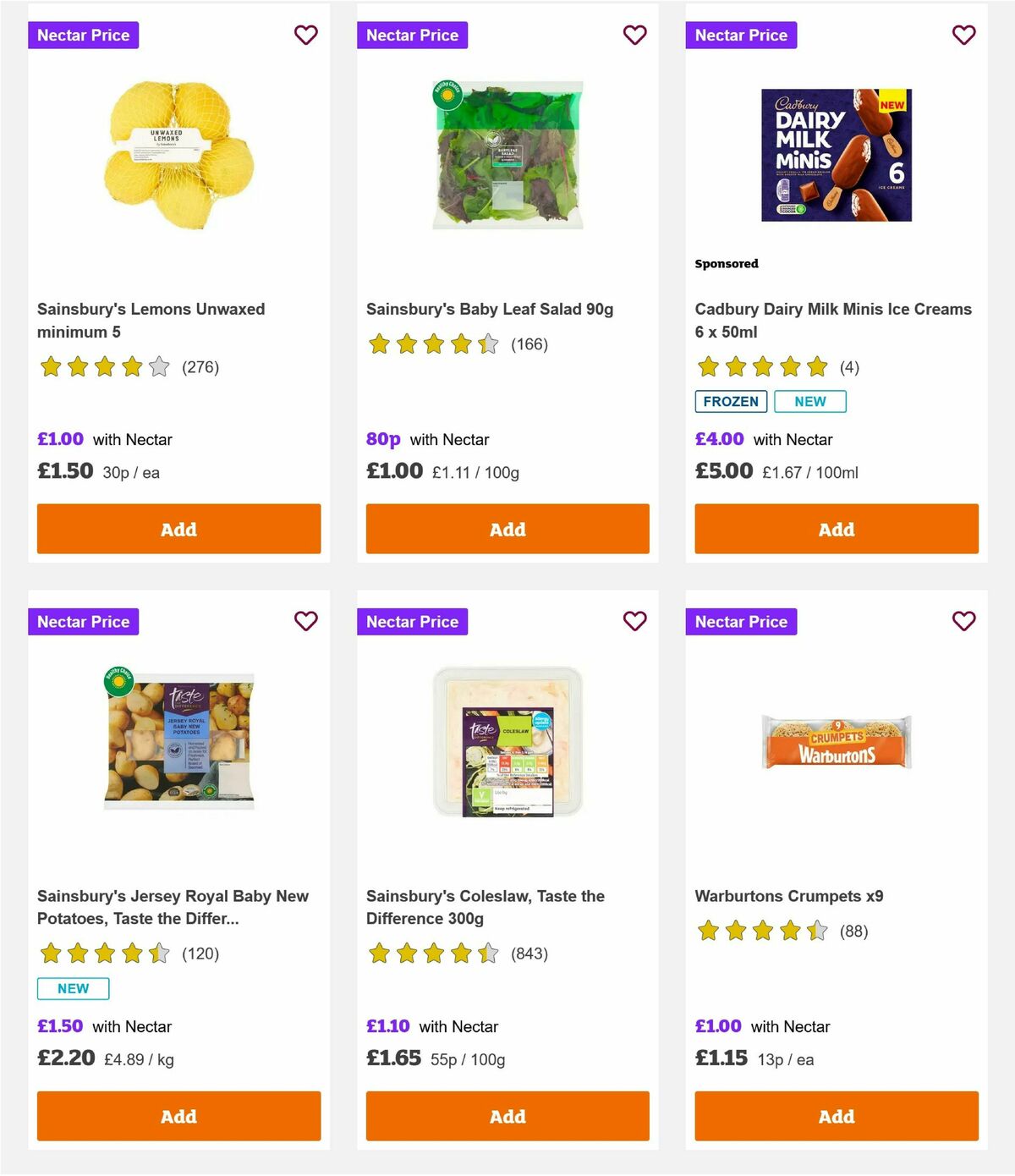Open the Sainsbury's Baby Leaf Salad product page
This screenshot has width=1015, height=1176.
coord(489,309)
